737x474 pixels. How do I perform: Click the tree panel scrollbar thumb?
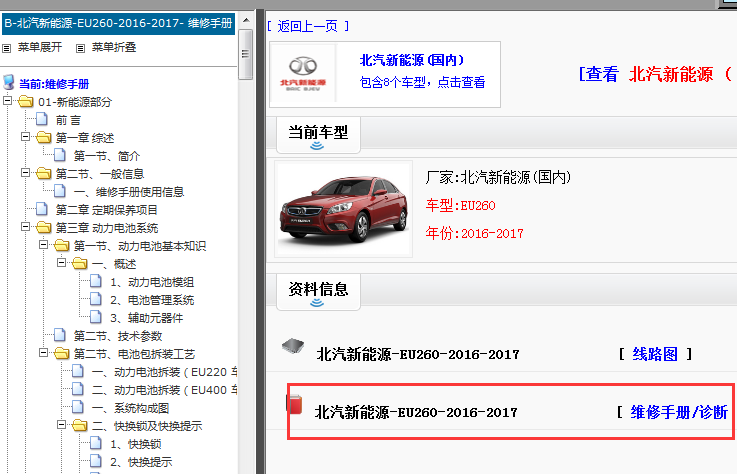245,54
